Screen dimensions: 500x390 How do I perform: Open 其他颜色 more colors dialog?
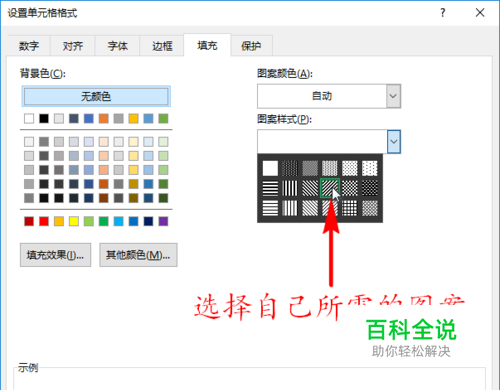click(x=138, y=255)
